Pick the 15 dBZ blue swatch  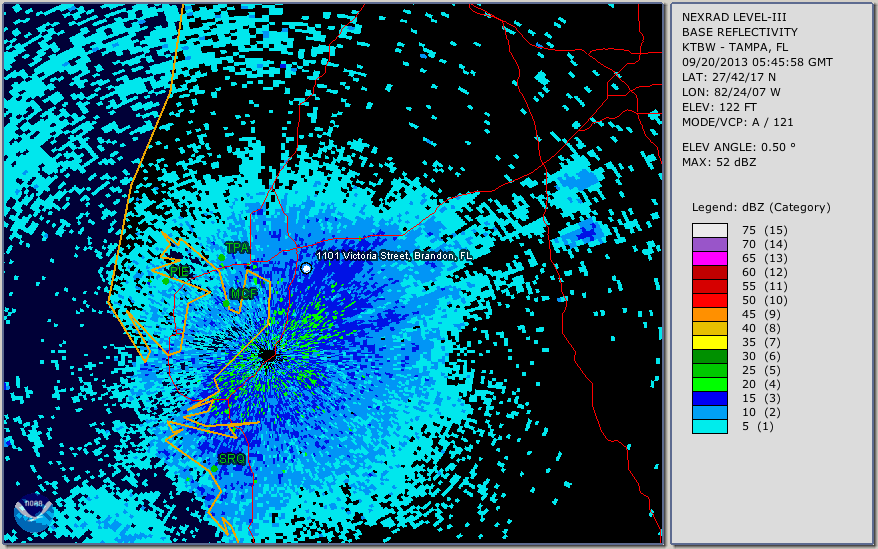pyautogui.click(x=709, y=398)
